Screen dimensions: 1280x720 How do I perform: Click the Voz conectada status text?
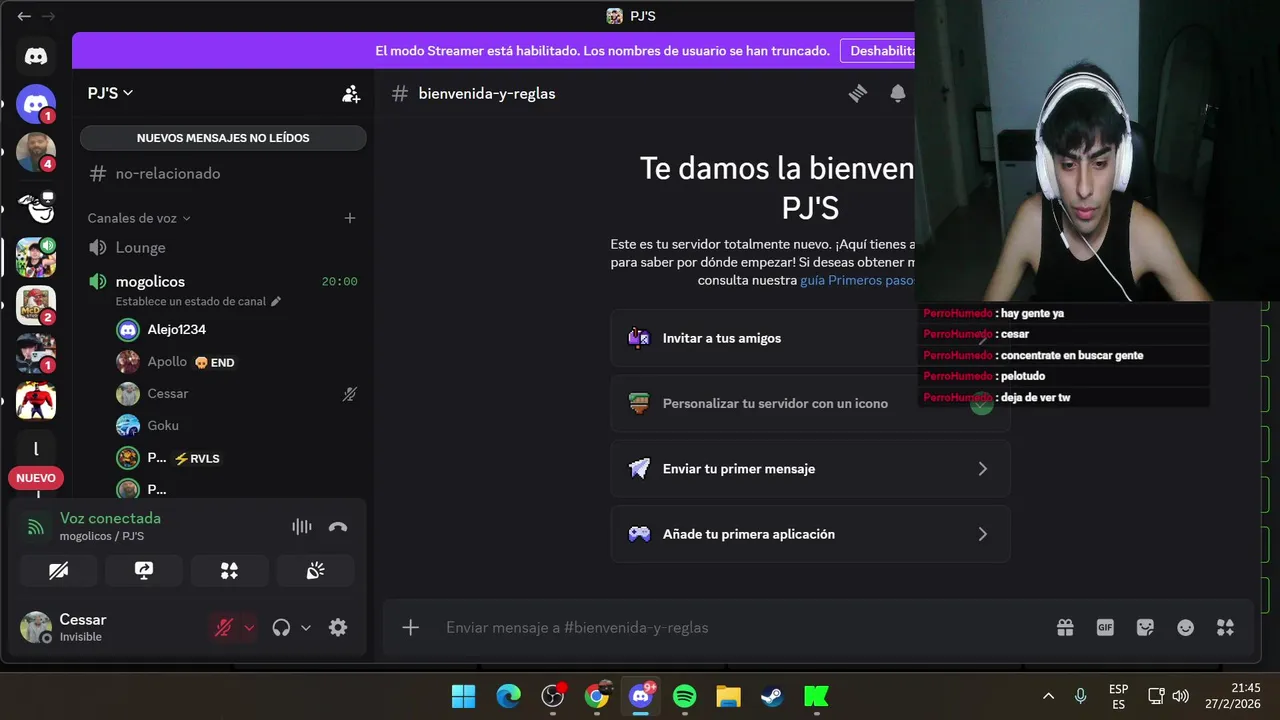point(110,518)
